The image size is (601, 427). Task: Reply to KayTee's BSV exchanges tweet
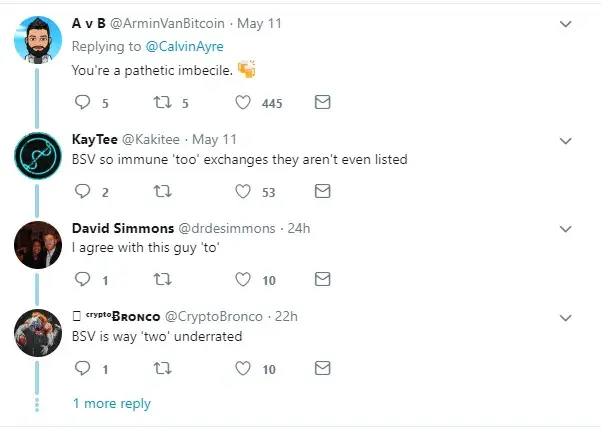click(83, 191)
